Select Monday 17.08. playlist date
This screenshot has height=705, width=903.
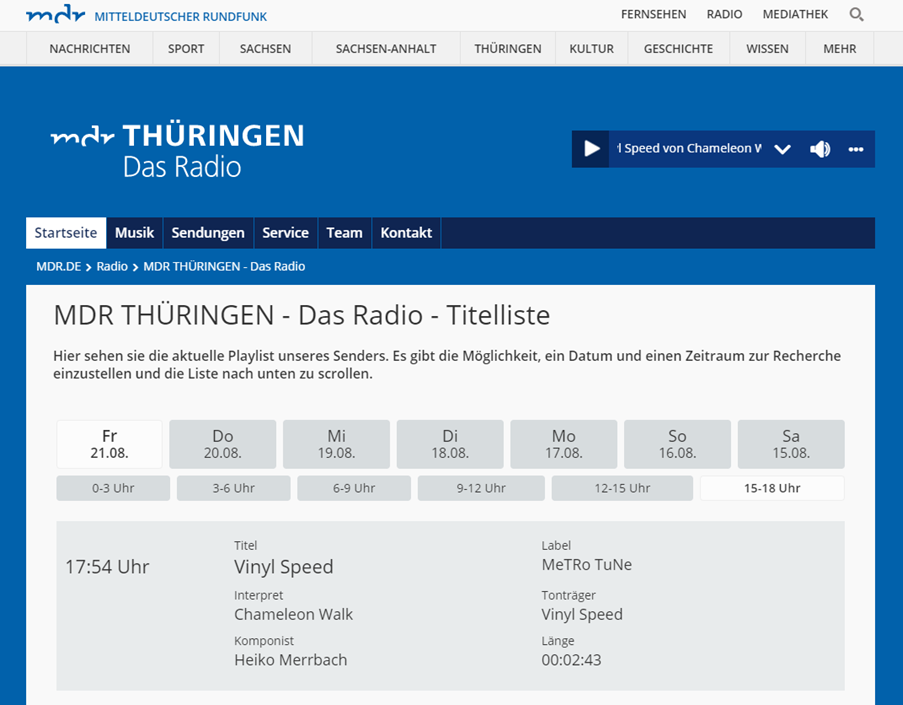[564, 444]
